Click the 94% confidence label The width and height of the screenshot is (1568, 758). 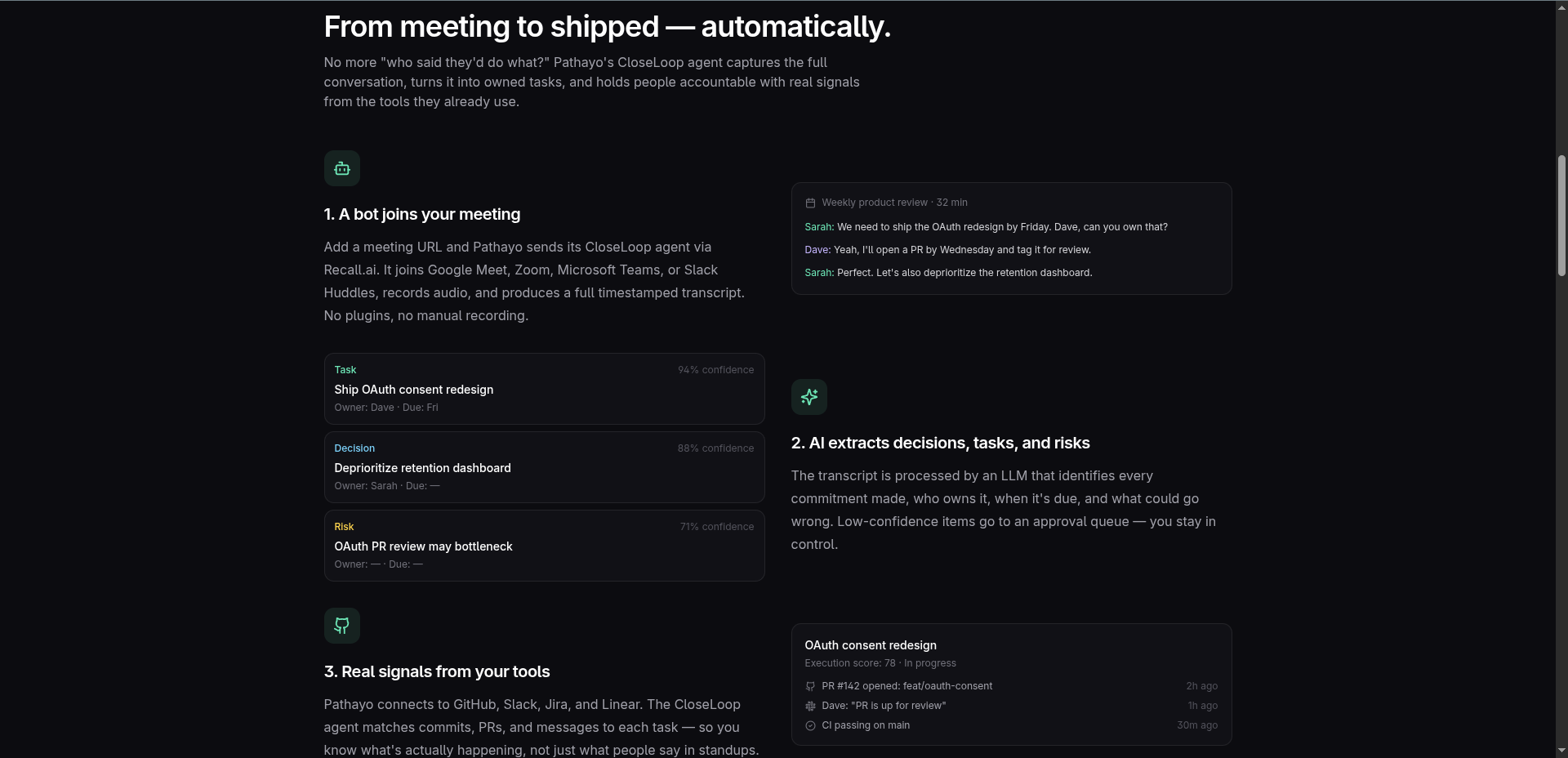(x=715, y=370)
